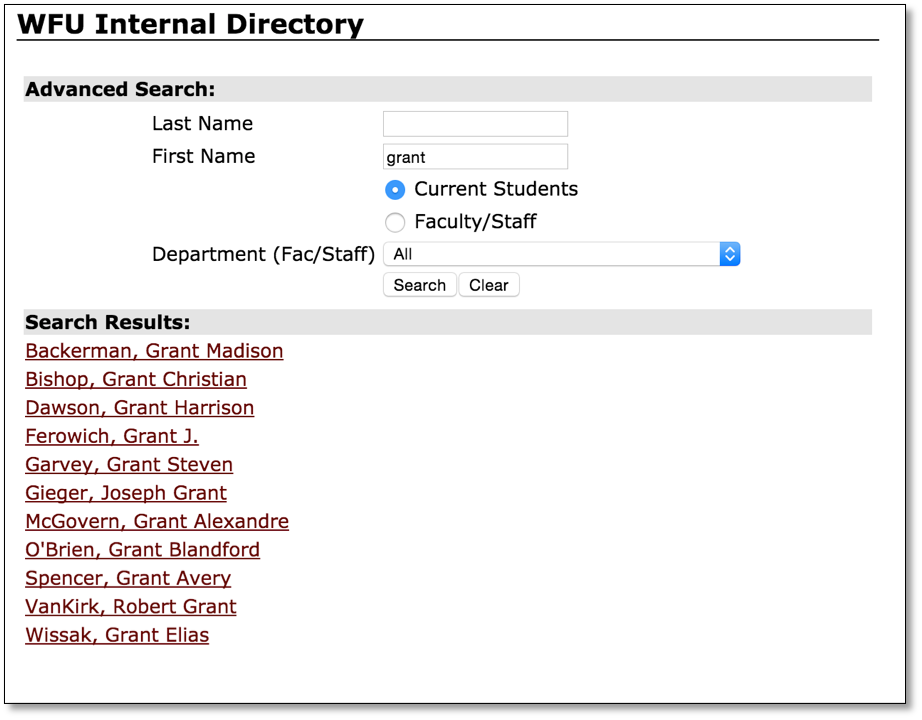Open O'Brien, Grant Blandford entry
Viewport: 922px width, 720px height.
[x=142, y=550]
